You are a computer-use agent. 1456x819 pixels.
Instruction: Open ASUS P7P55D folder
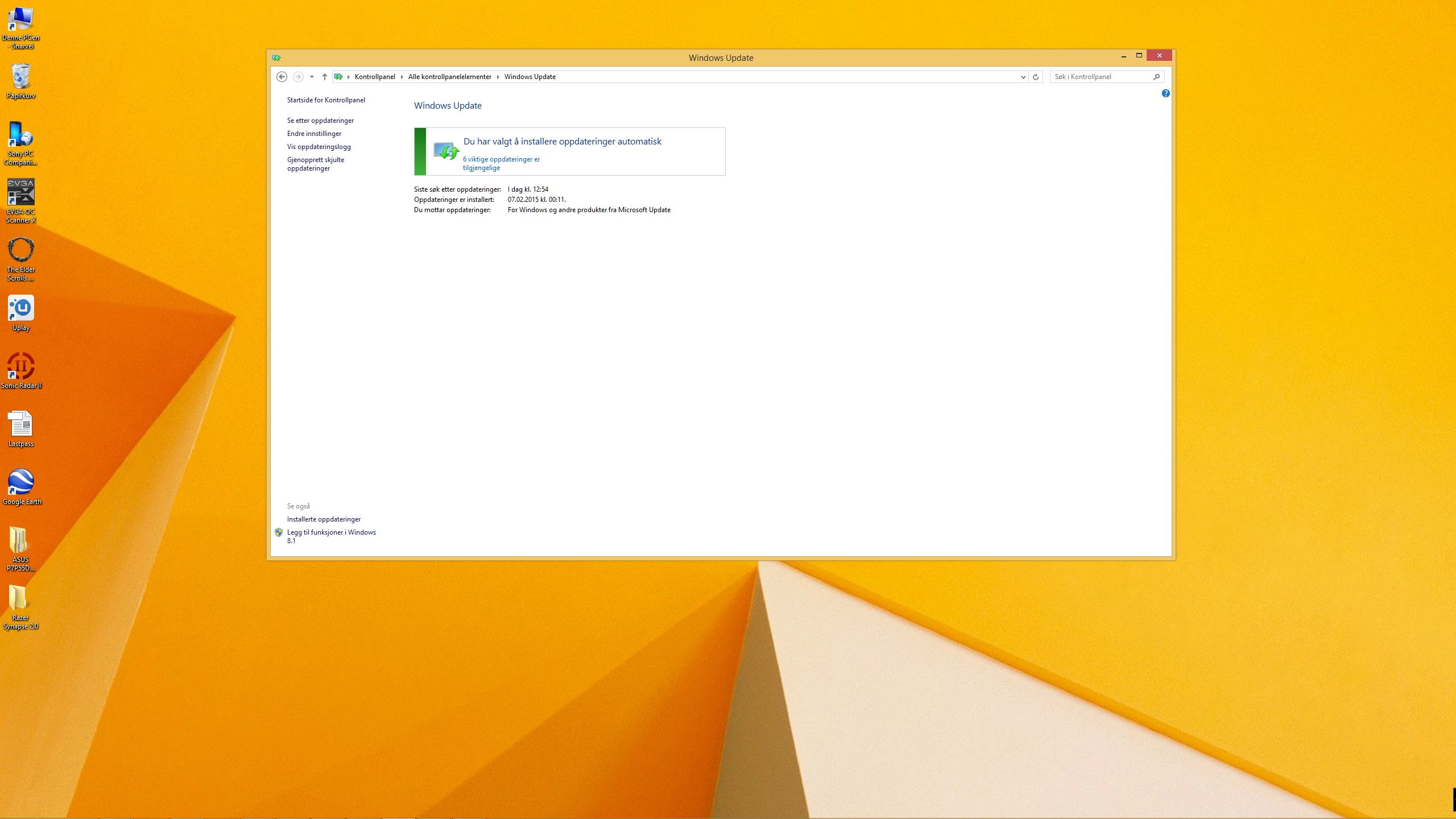coord(20,549)
